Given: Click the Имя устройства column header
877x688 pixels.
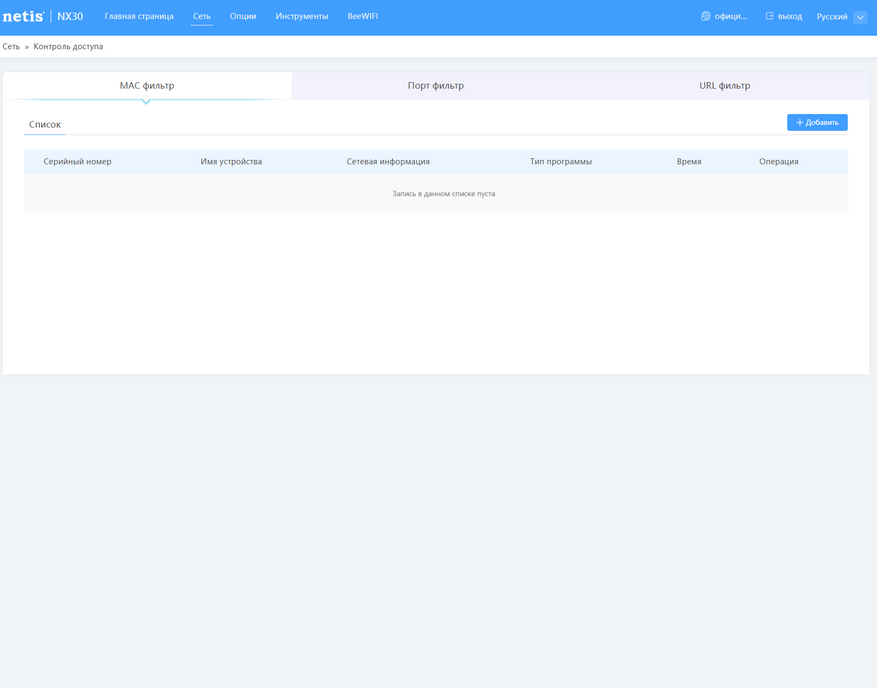Looking at the screenshot, I should tap(231, 162).
